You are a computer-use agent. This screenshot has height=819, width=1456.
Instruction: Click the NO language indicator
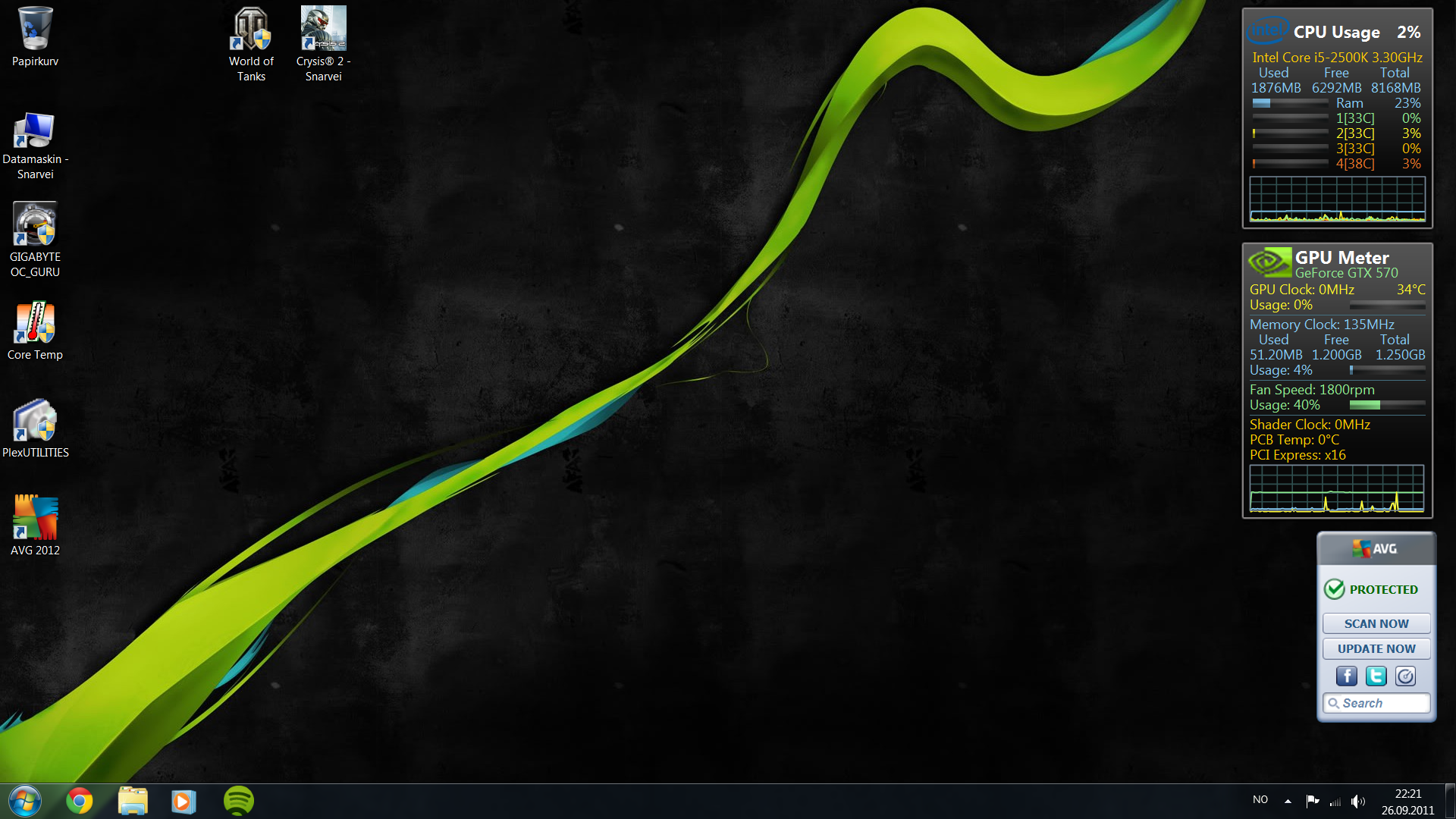tap(1260, 800)
